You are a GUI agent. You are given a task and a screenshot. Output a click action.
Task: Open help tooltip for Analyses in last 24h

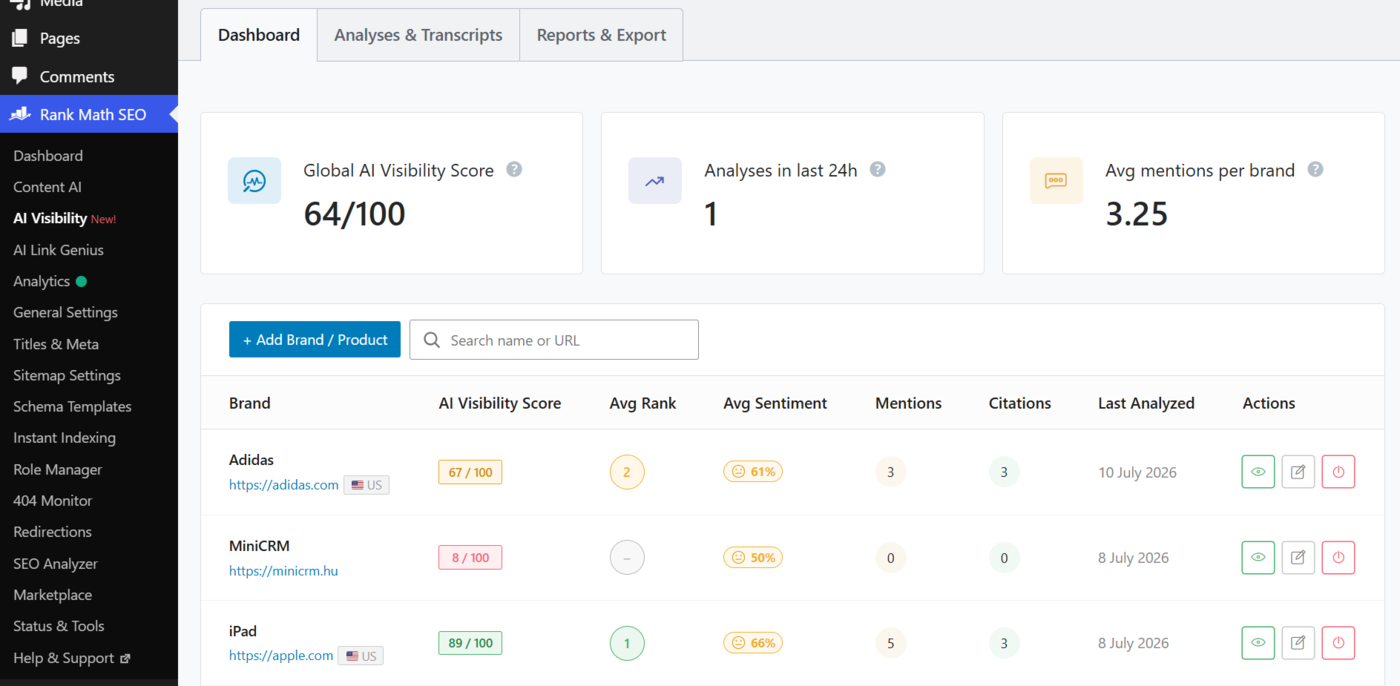[x=877, y=169]
